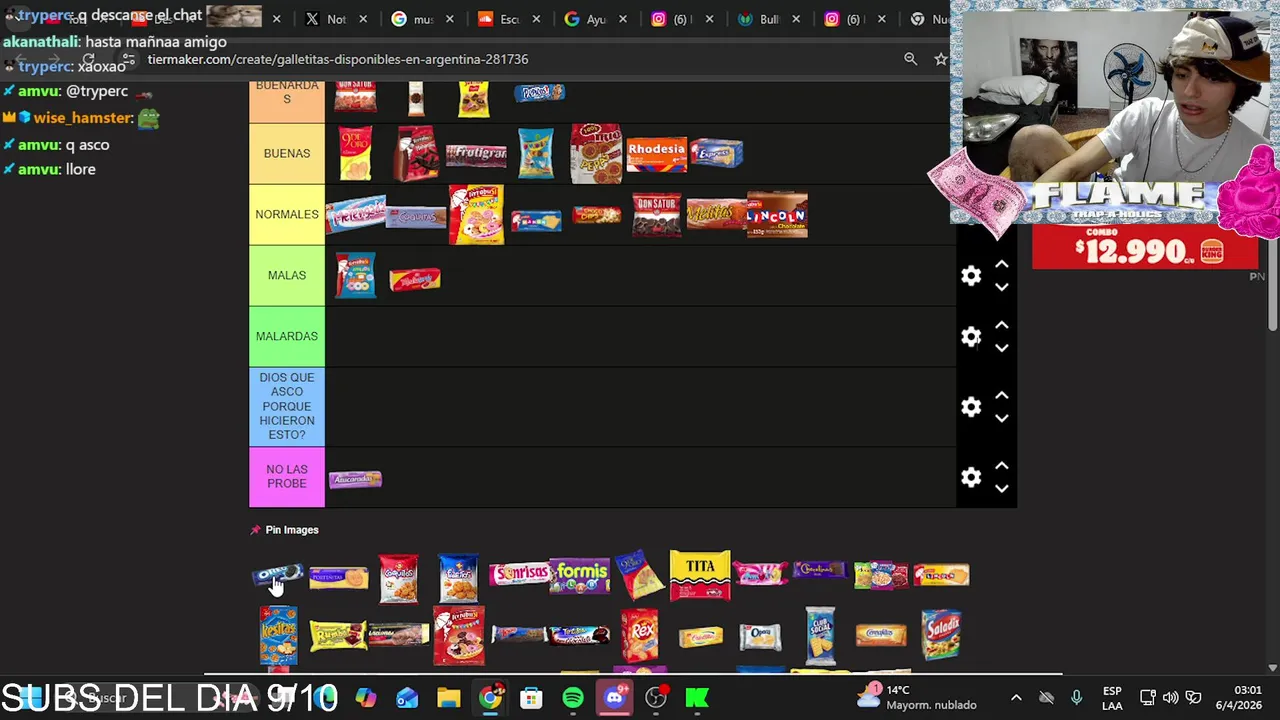Toggle Pin Images option
This screenshot has height=720, width=1280.
284,530
